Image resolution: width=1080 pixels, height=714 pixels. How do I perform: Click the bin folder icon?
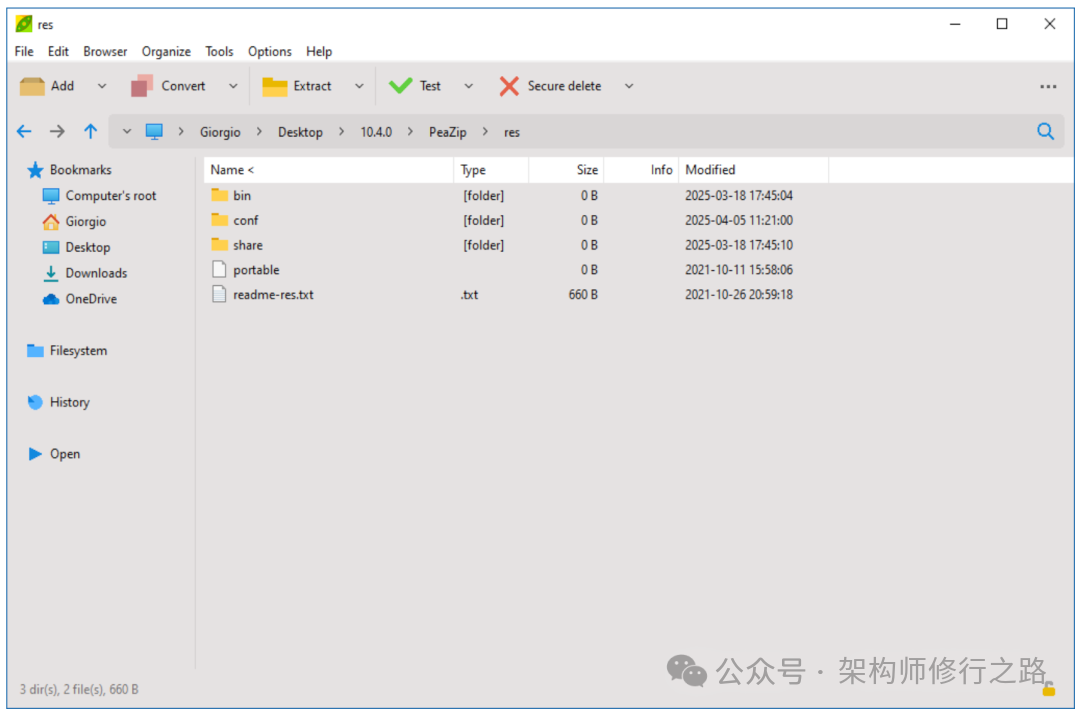[x=220, y=195]
